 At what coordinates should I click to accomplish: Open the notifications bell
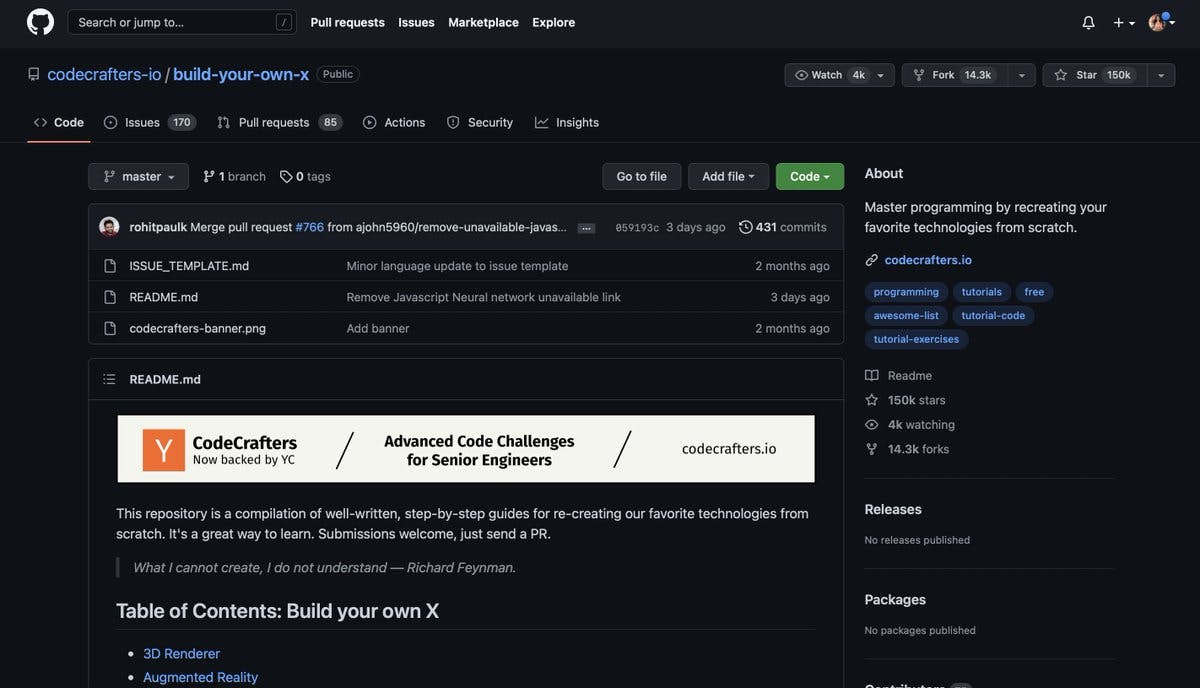[1088, 22]
